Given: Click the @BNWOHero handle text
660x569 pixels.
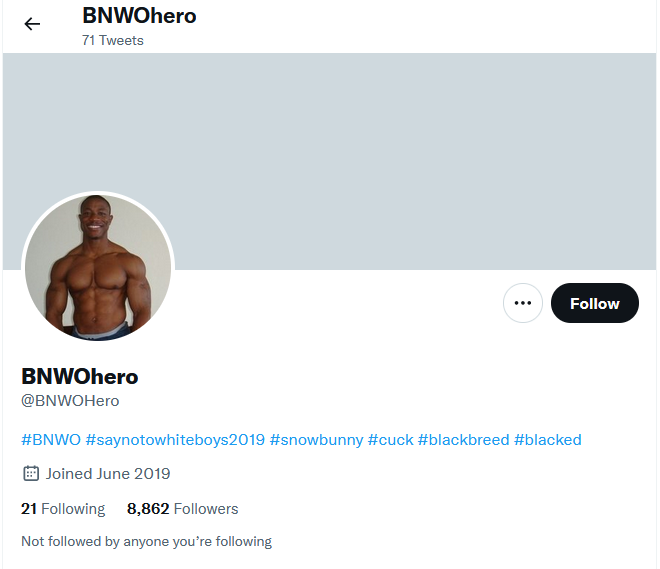Looking at the screenshot, I should tap(70, 401).
